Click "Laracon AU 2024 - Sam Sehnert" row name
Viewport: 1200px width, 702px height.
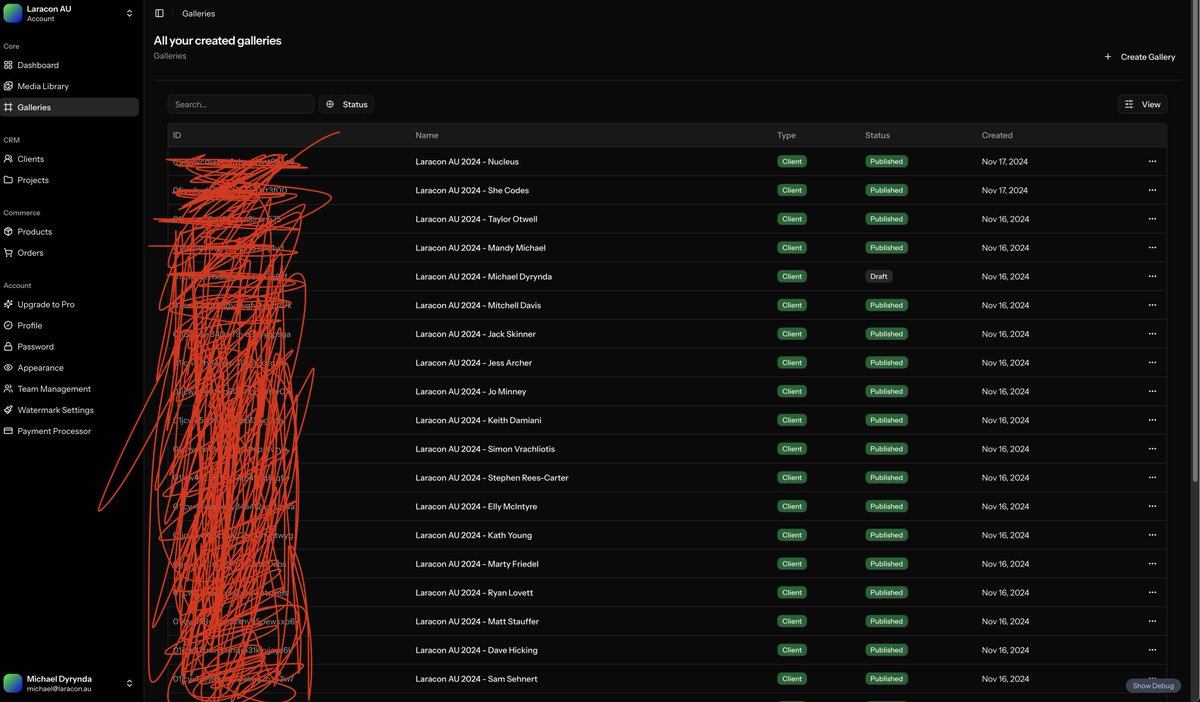point(477,679)
